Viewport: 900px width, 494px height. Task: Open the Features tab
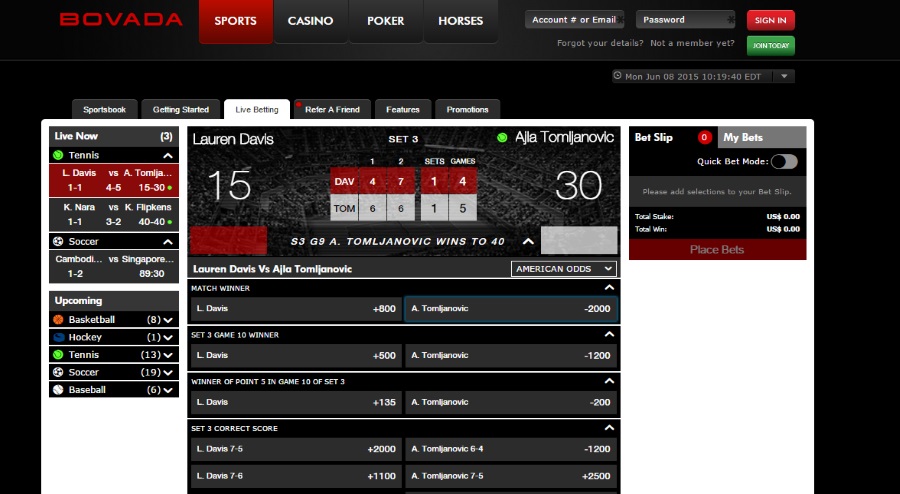point(402,109)
